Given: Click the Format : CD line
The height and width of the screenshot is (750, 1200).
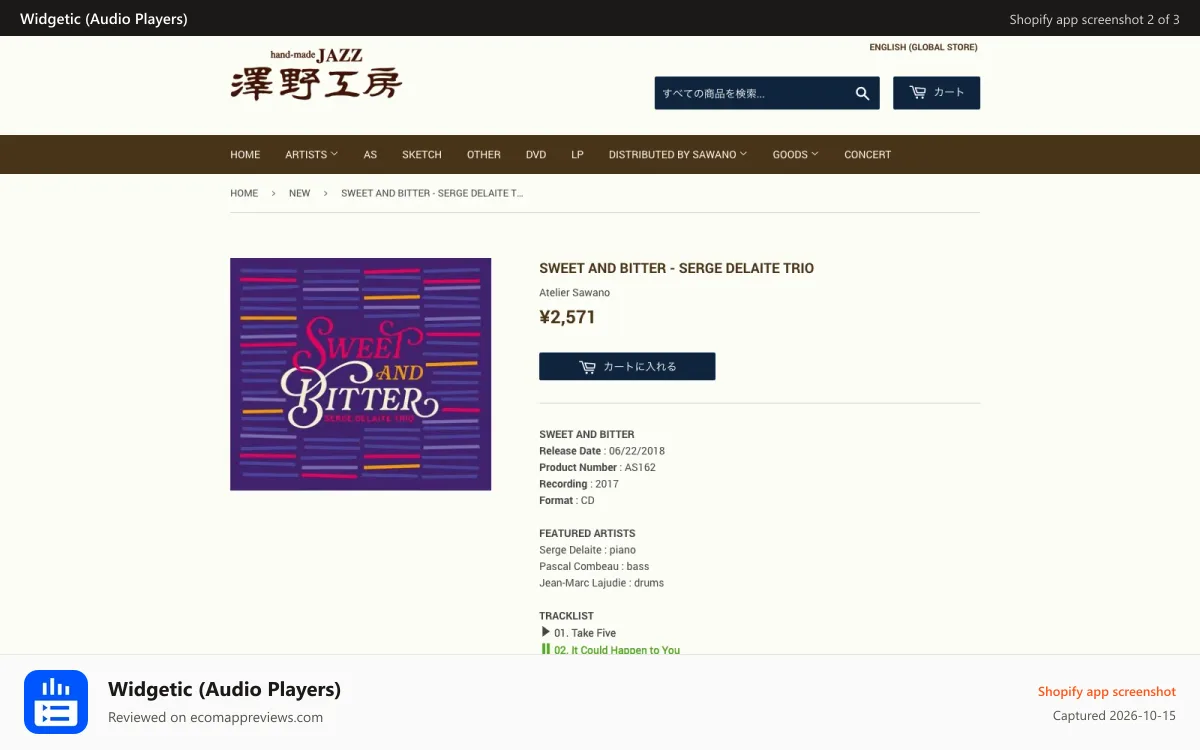Looking at the screenshot, I should point(566,500).
